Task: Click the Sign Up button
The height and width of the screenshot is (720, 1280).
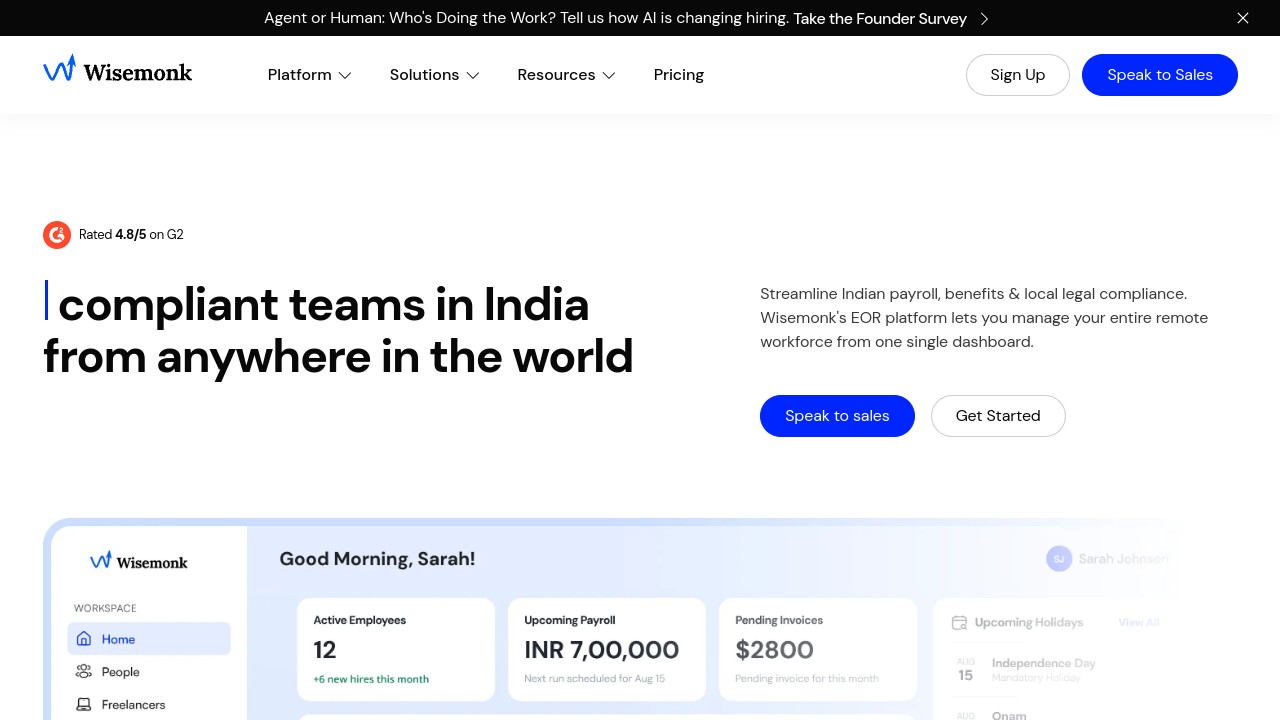Action: [1017, 75]
